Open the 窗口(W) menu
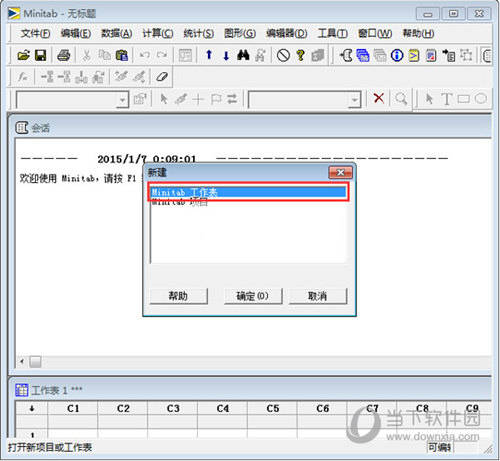This screenshot has width=500, height=461. pyautogui.click(x=375, y=33)
